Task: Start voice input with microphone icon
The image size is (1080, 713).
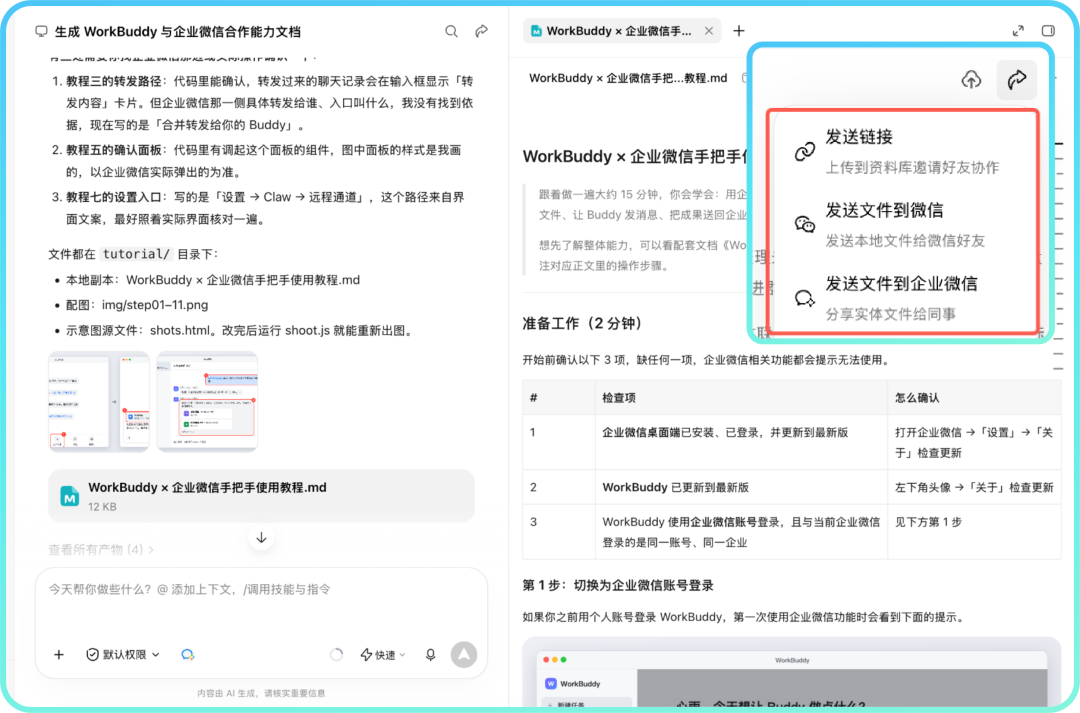Action: [x=430, y=654]
